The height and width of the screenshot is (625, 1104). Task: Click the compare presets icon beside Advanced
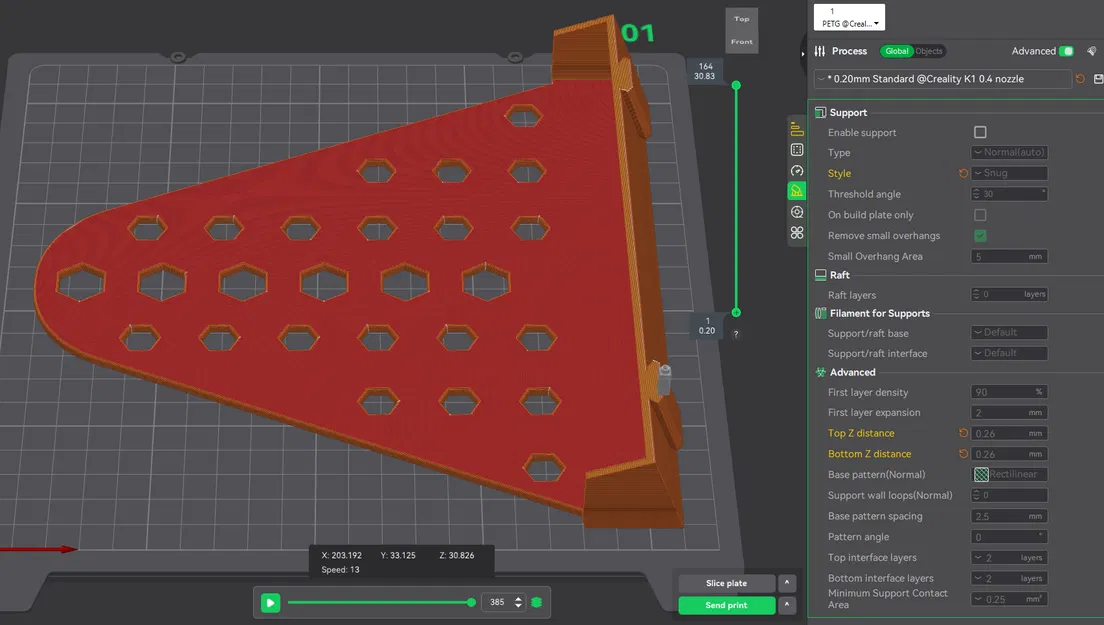pos(1091,51)
